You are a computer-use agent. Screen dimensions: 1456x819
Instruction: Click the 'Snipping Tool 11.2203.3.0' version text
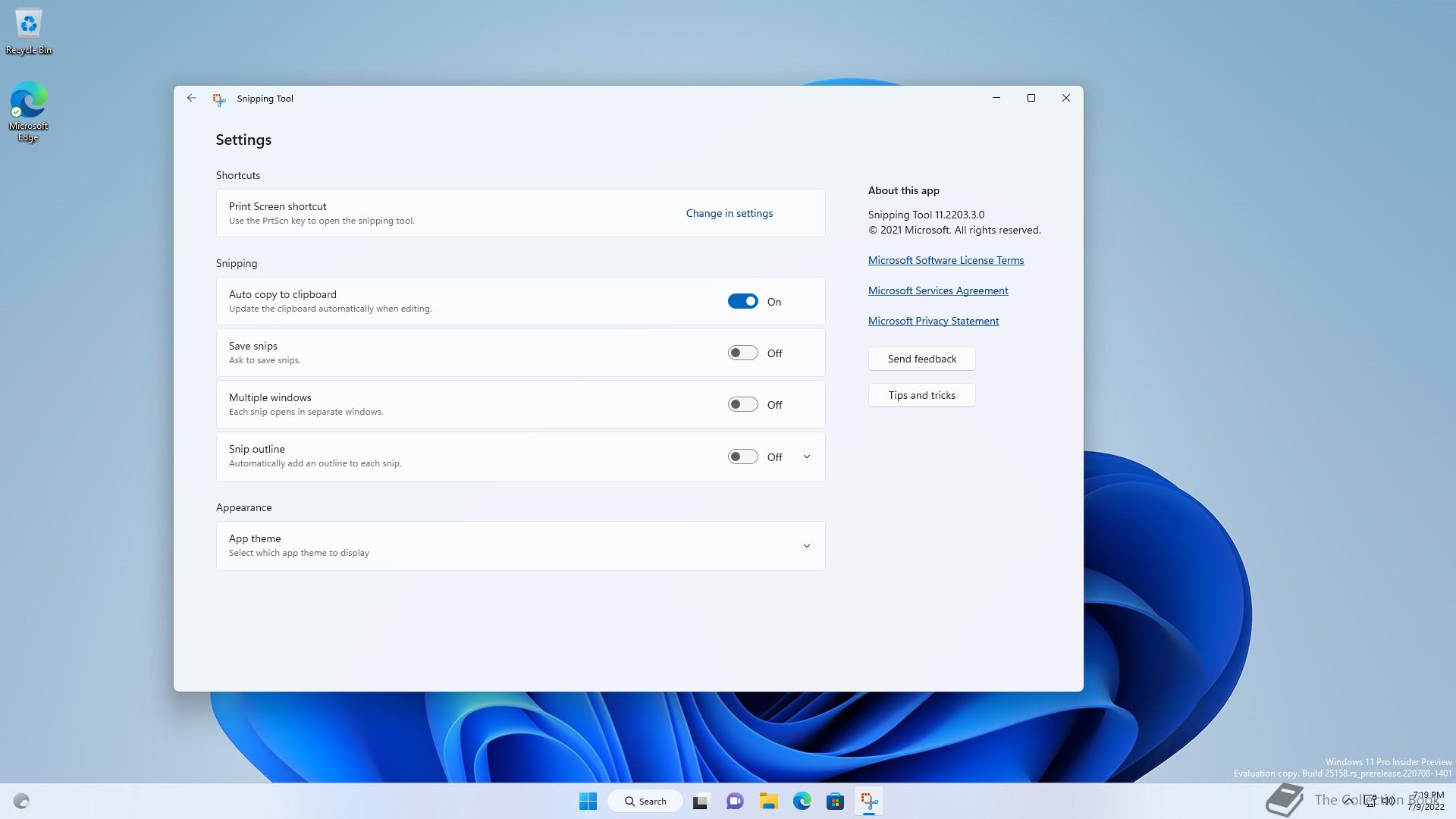(926, 215)
